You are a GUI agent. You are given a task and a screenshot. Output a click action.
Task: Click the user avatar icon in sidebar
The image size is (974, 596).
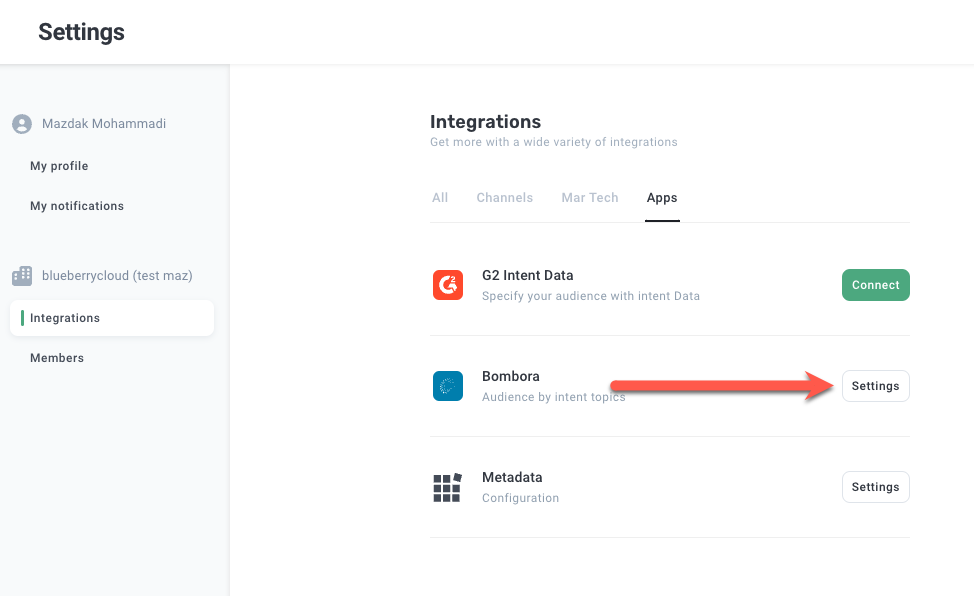click(22, 124)
